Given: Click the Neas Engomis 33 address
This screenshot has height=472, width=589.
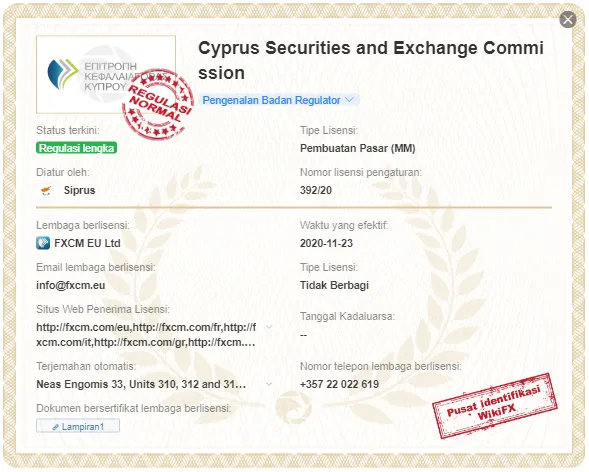Looking at the screenshot, I should tap(141, 384).
